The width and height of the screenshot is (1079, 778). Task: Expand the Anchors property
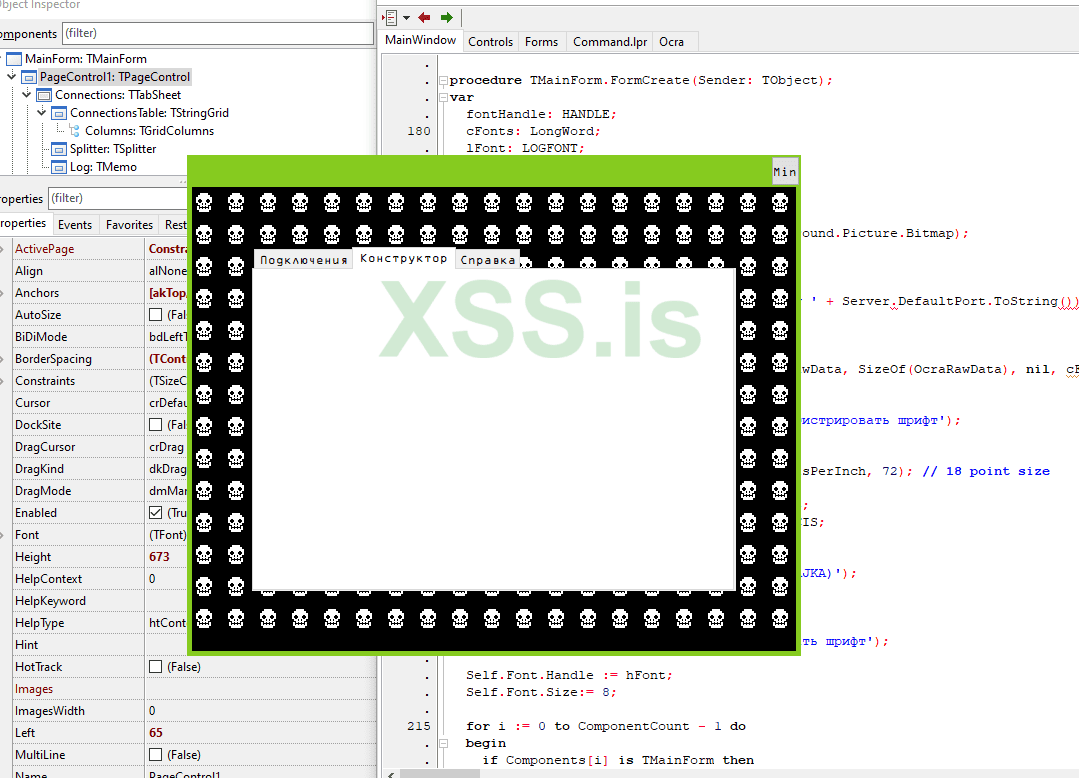[3, 292]
